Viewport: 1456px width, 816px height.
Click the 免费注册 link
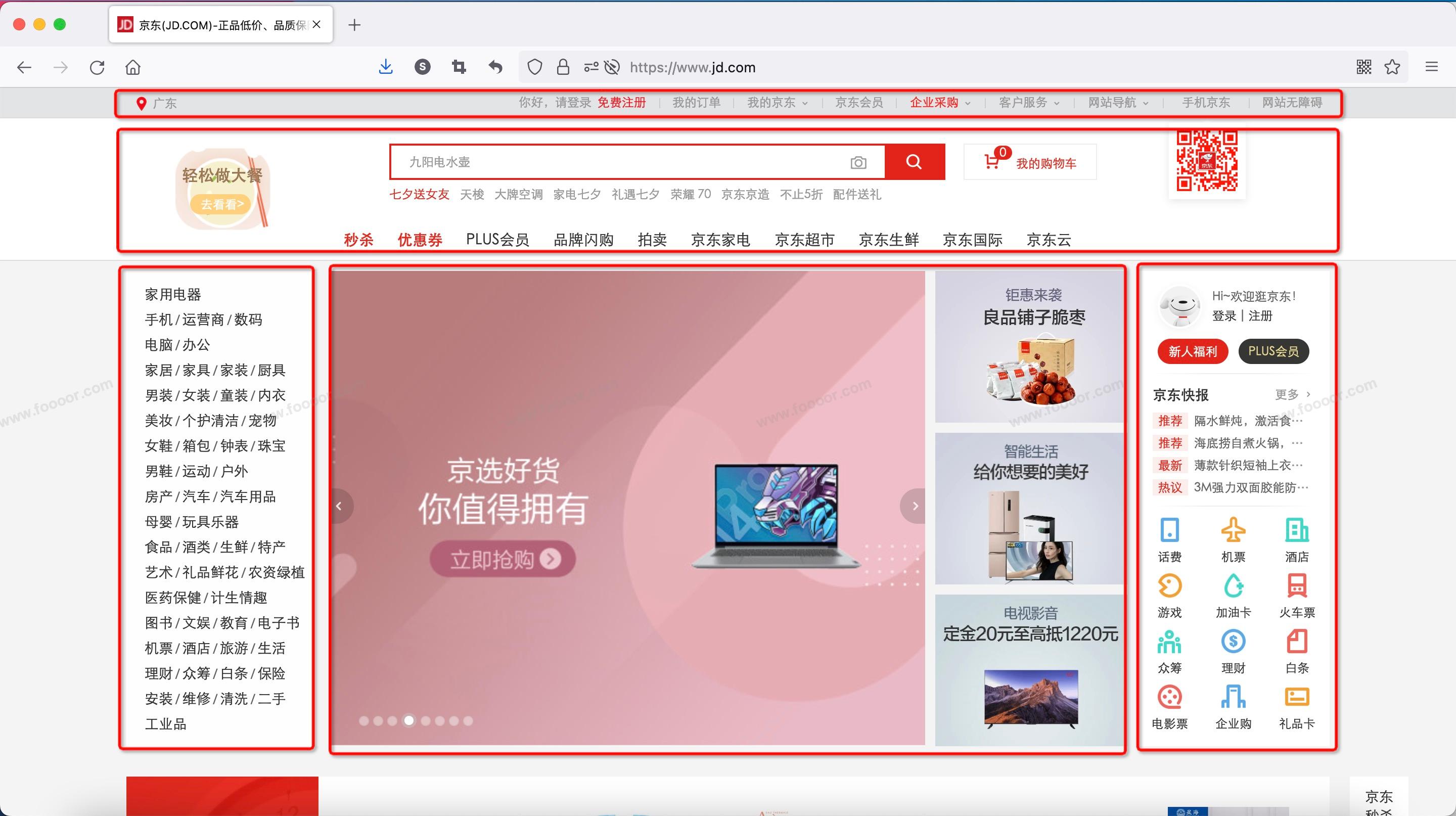click(621, 103)
